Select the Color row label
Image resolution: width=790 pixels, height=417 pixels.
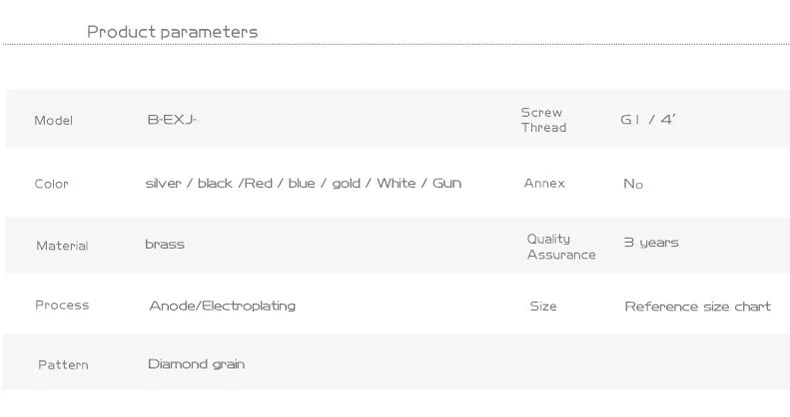[52, 184]
